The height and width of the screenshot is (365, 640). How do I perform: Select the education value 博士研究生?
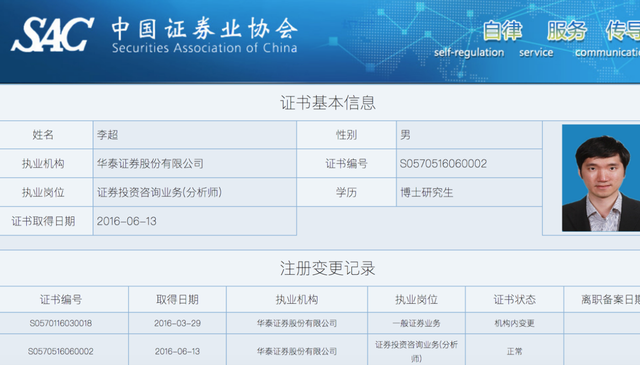click(x=427, y=192)
